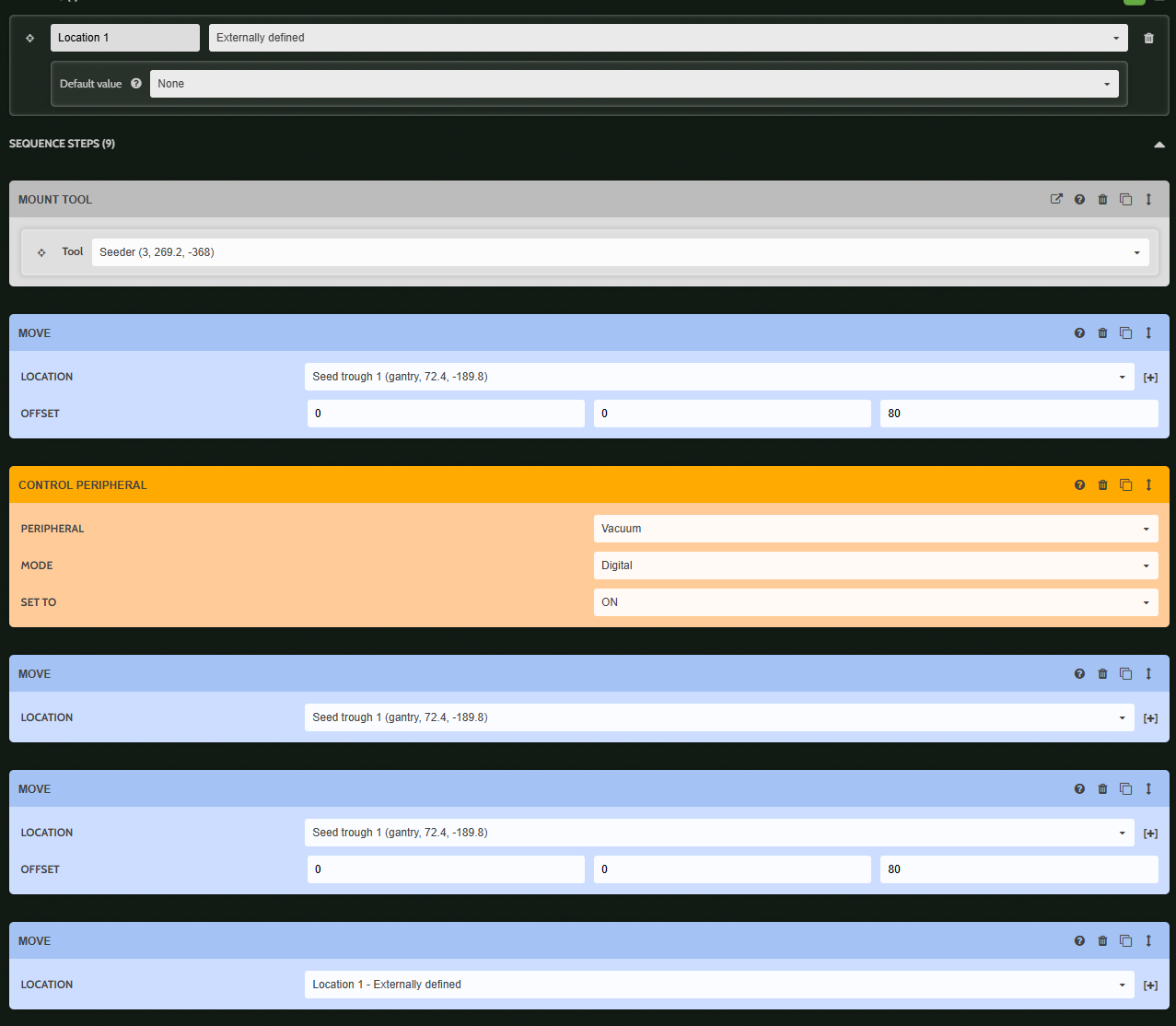Collapse the Sequence Steps section
1176x1026 pixels.
tap(1159, 145)
